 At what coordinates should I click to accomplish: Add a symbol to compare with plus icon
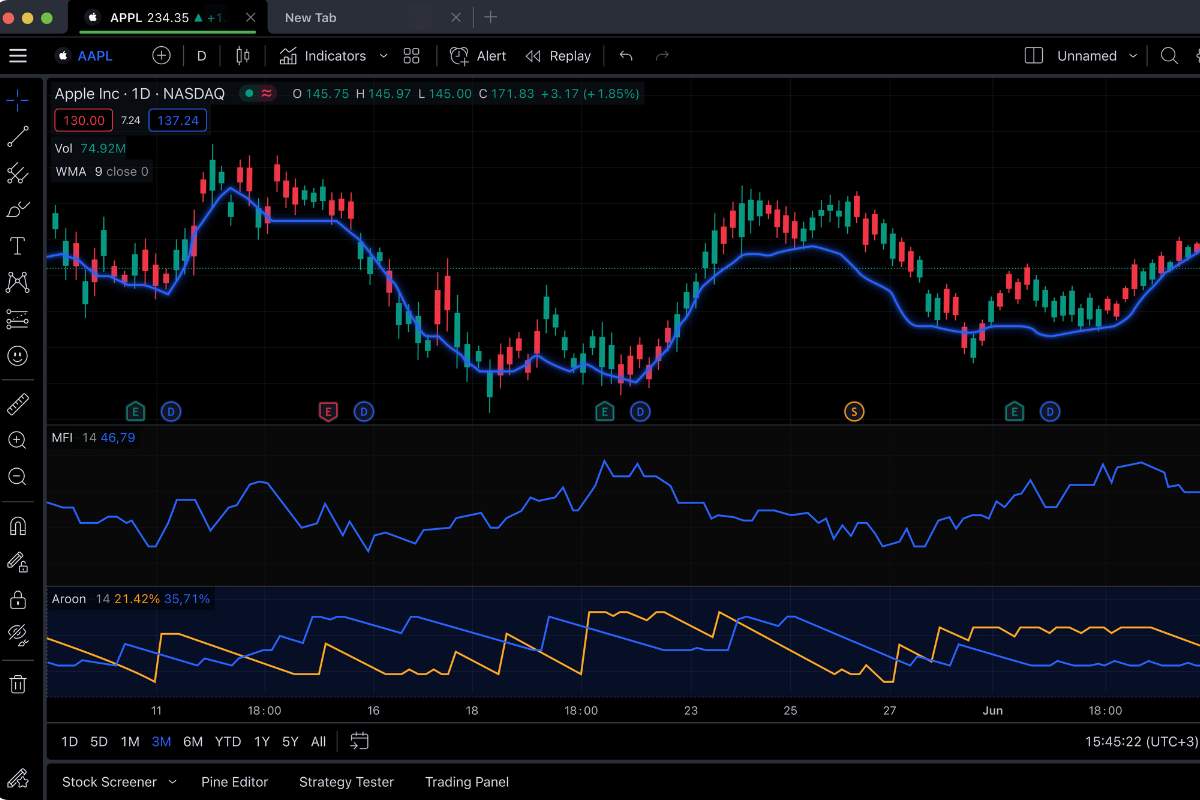pos(161,56)
